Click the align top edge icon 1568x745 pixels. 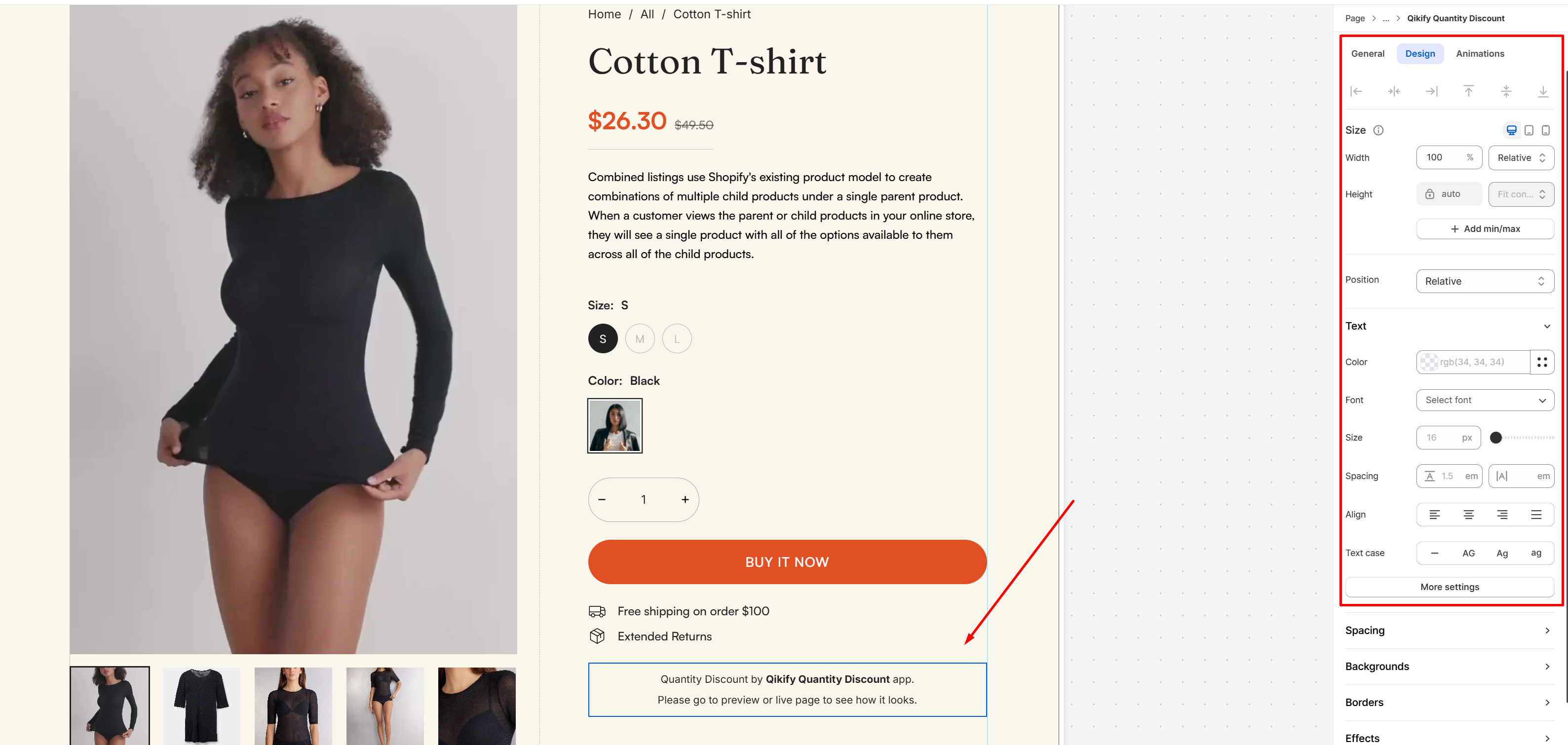[1468, 91]
